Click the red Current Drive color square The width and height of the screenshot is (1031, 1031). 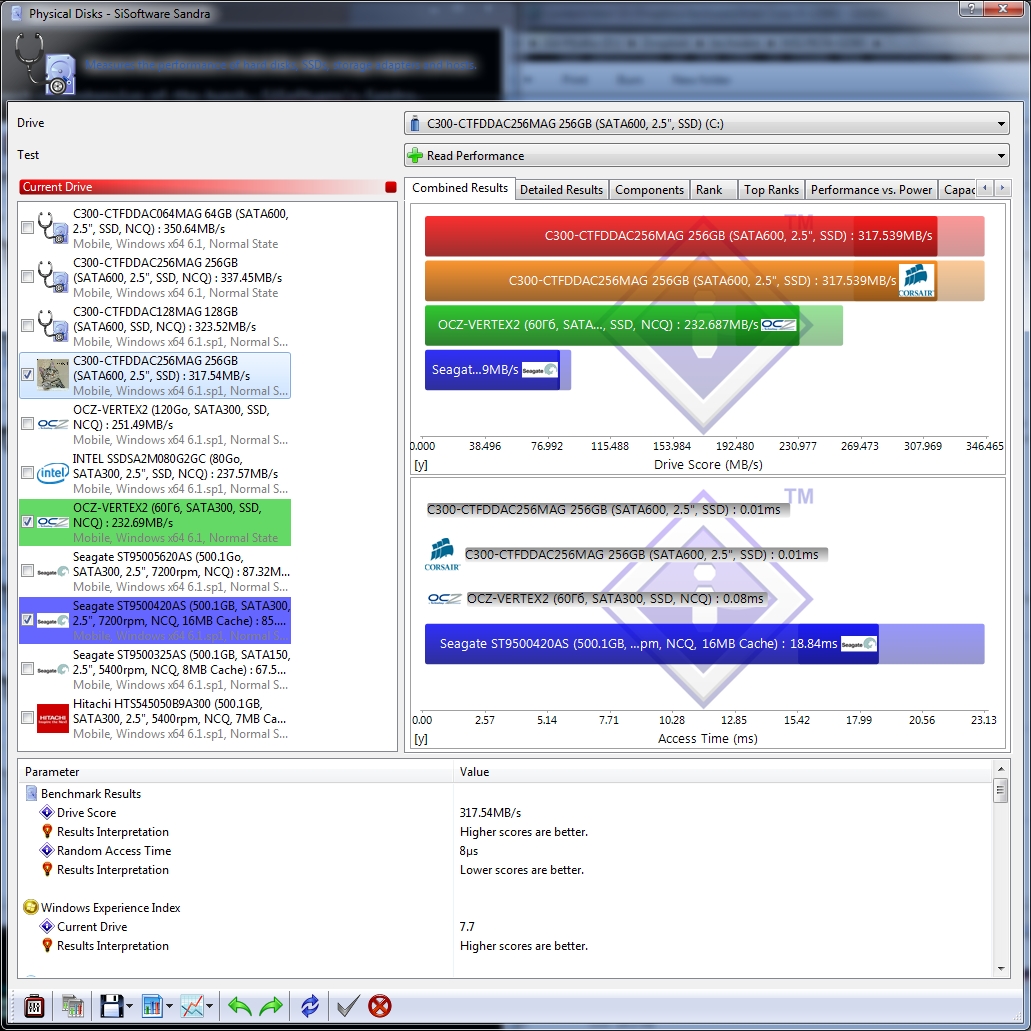[391, 187]
